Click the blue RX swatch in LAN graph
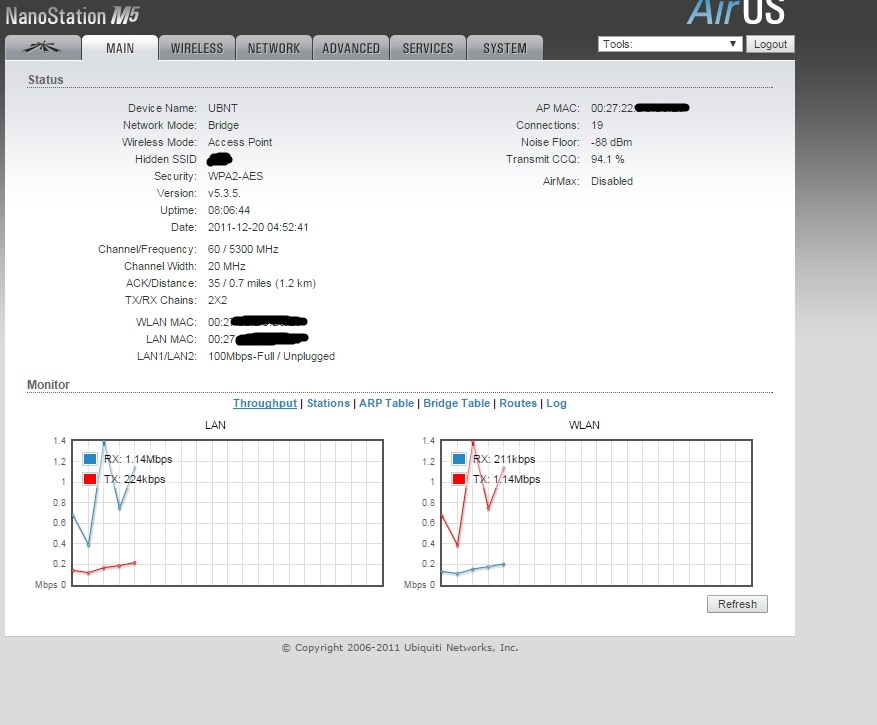This screenshot has width=877, height=725. [x=90, y=460]
